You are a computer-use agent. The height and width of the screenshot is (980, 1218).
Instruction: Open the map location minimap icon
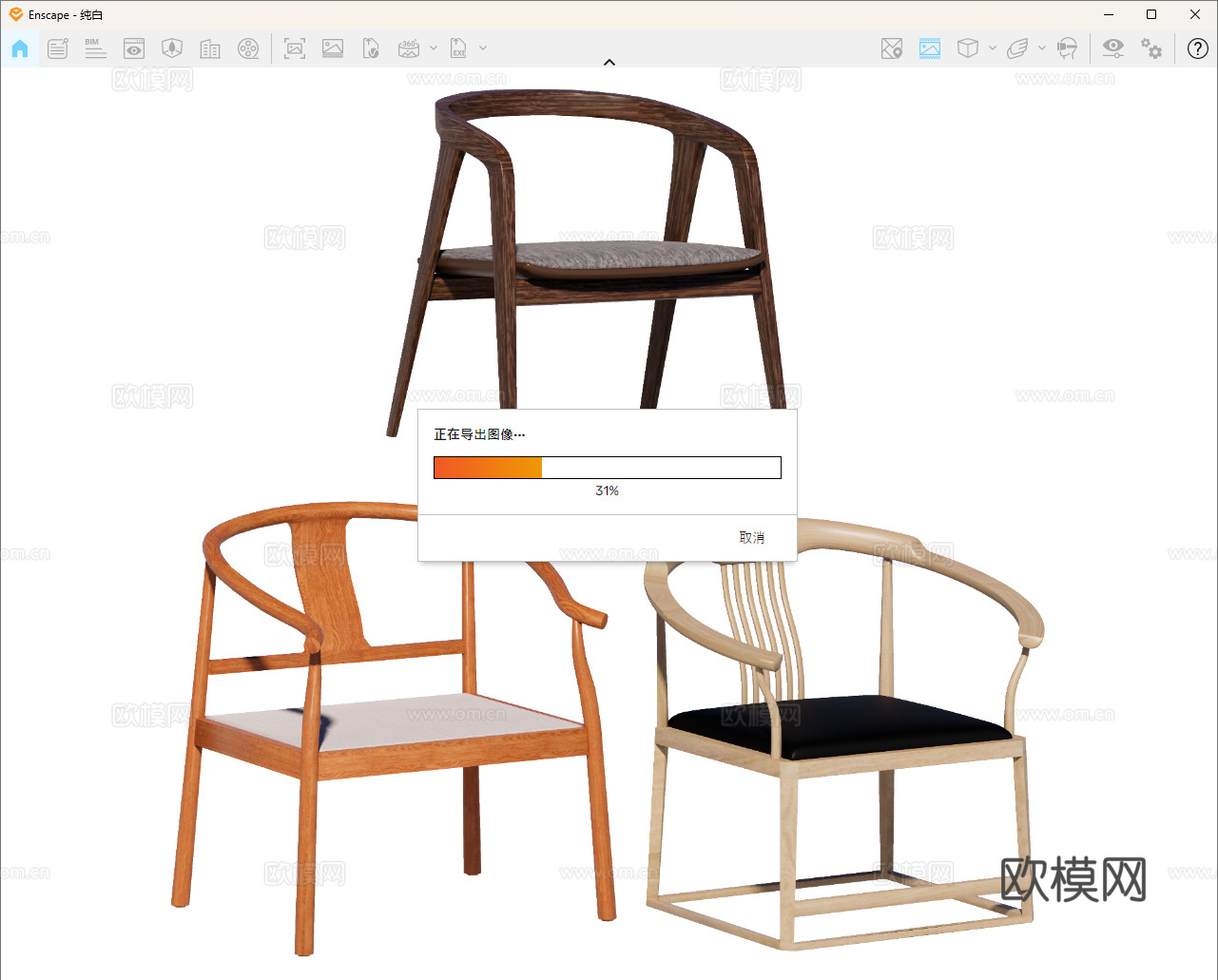(x=892, y=48)
